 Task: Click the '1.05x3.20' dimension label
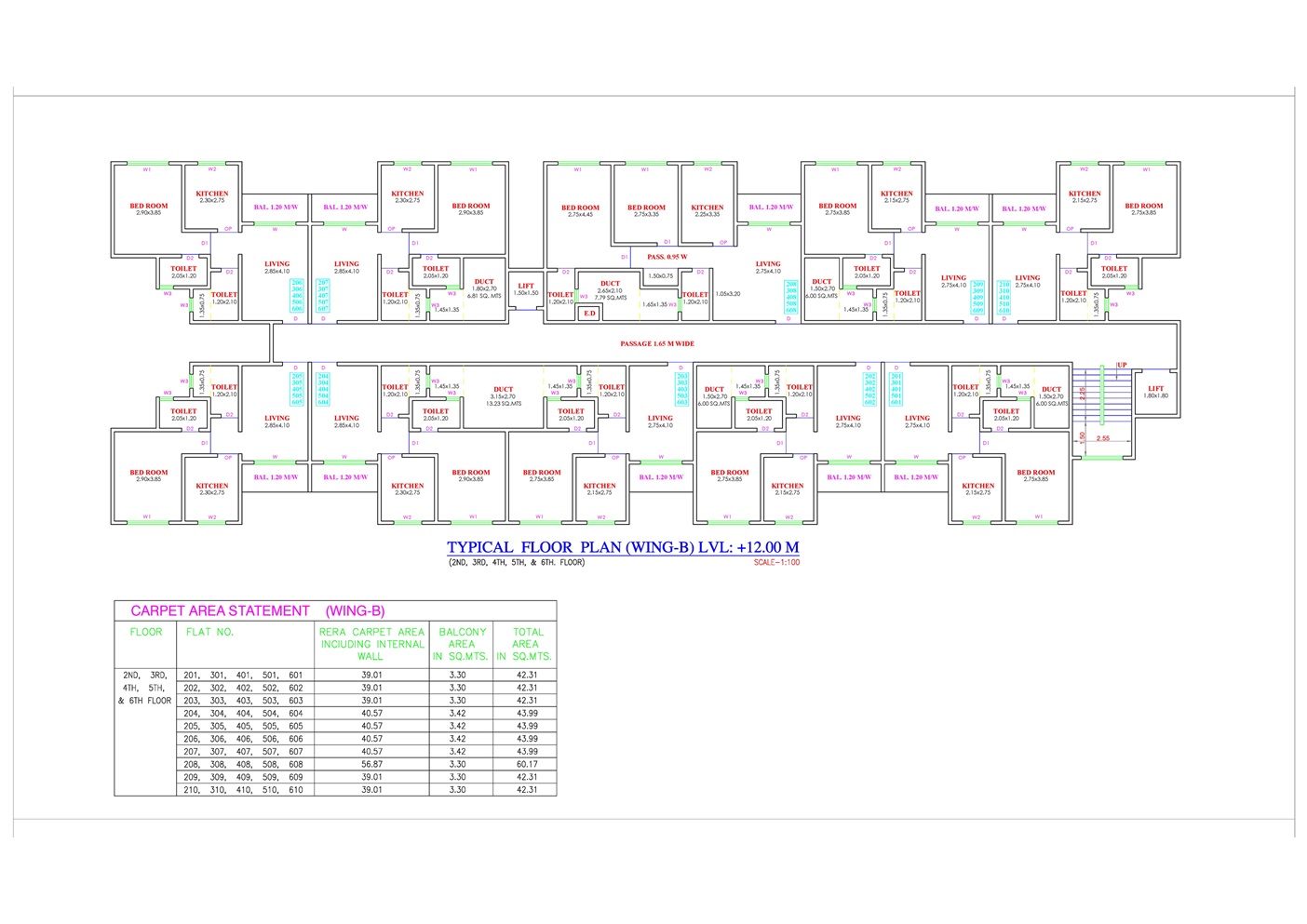[x=728, y=294]
